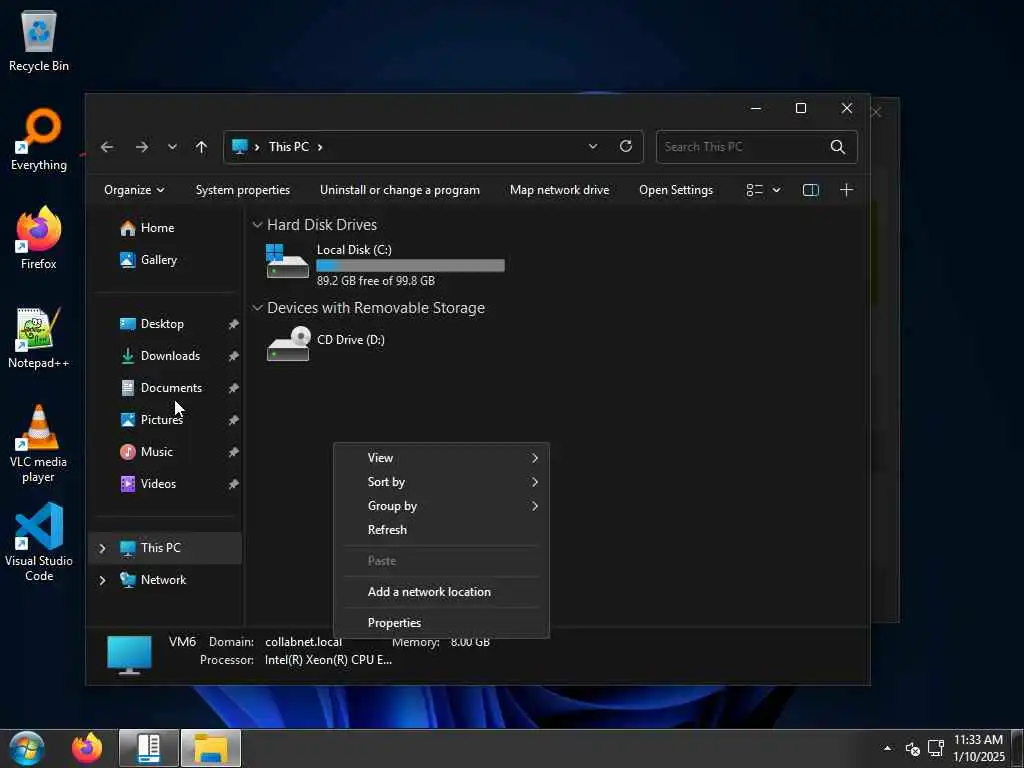
Task: Select the Recycle Bin desktop icon
Action: [x=39, y=41]
